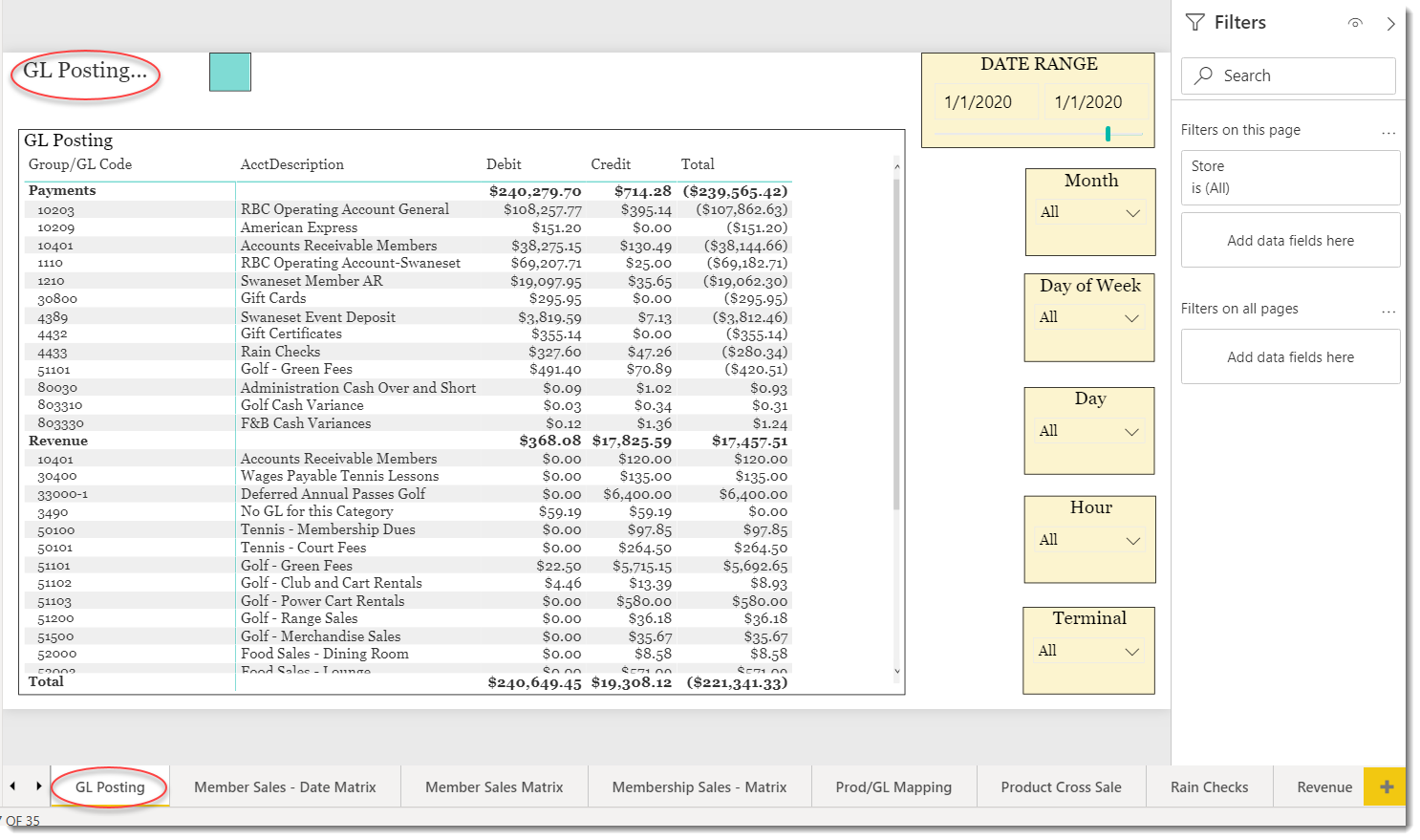Viewport: 1420px width, 840px height.
Task: Select the Revenue group row
Action: tap(408, 442)
